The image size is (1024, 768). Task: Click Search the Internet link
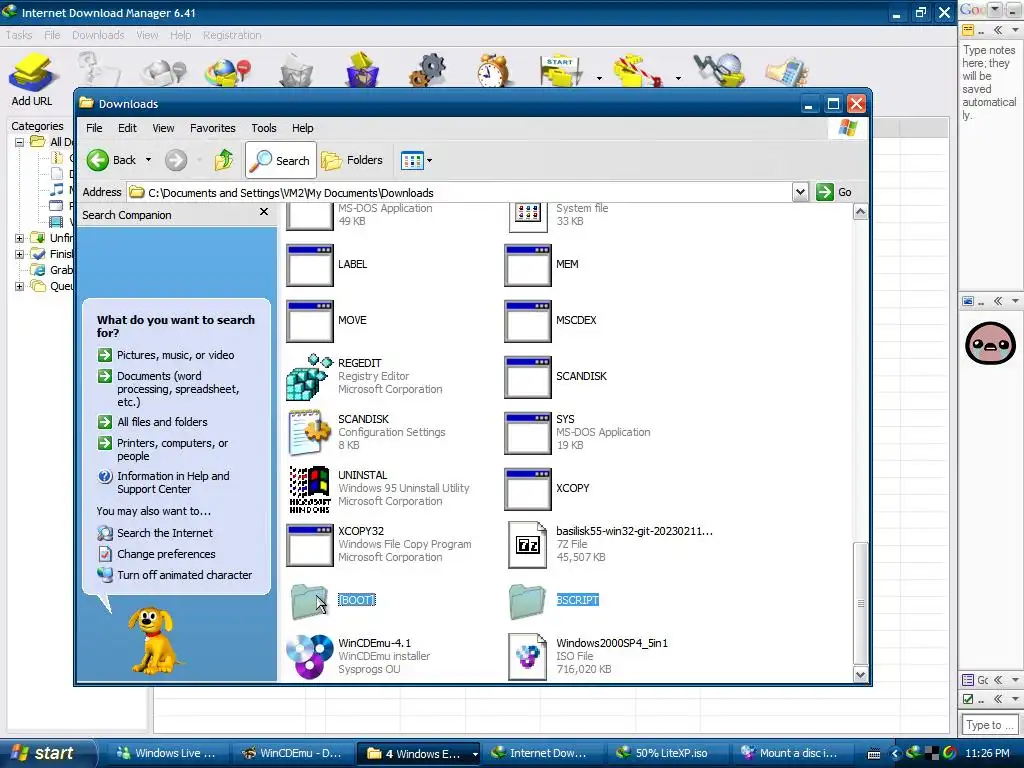[165, 533]
